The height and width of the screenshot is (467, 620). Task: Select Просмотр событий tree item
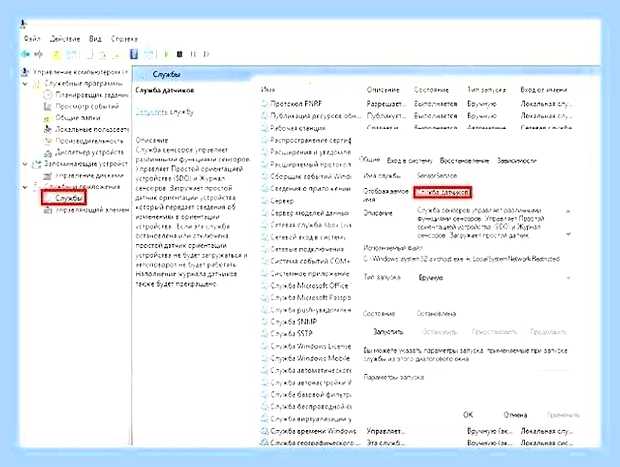coord(87,106)
